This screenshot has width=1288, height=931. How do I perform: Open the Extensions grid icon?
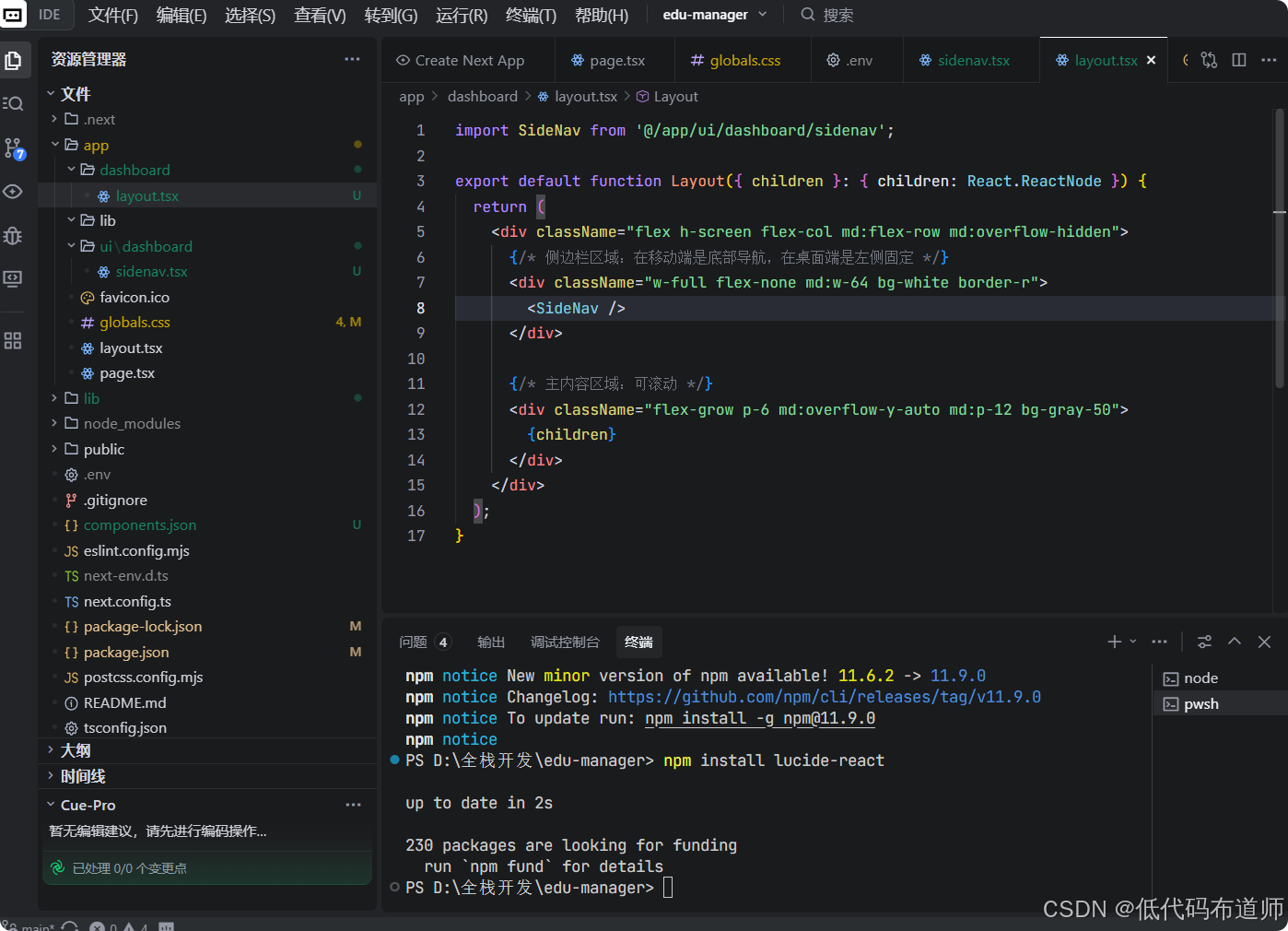point(13,341)
